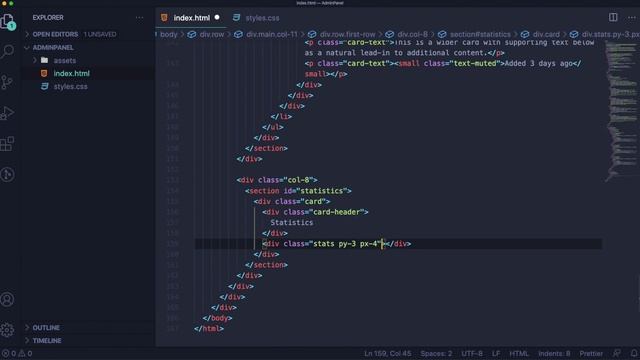Click the div class="col-8" code line
This screenshot has width=640, height=360.
(277, 180)
